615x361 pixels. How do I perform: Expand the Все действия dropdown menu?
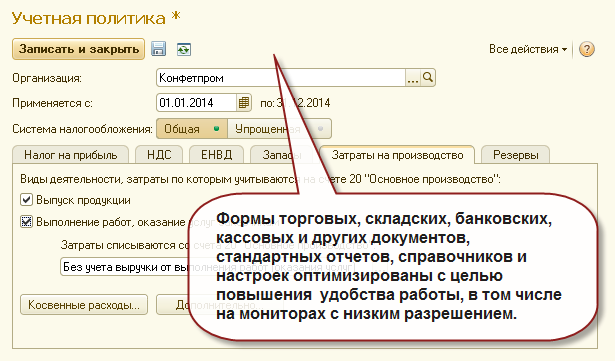(x=528, y=49)
